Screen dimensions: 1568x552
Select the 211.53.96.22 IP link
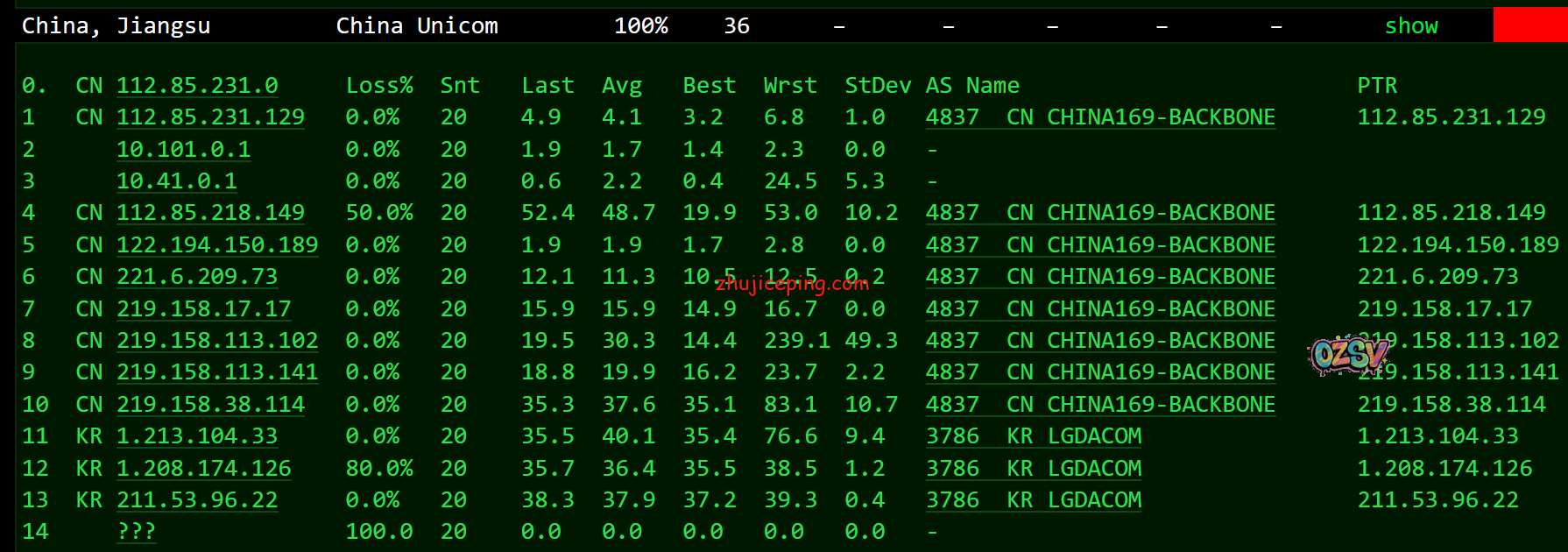coord(197,500)
